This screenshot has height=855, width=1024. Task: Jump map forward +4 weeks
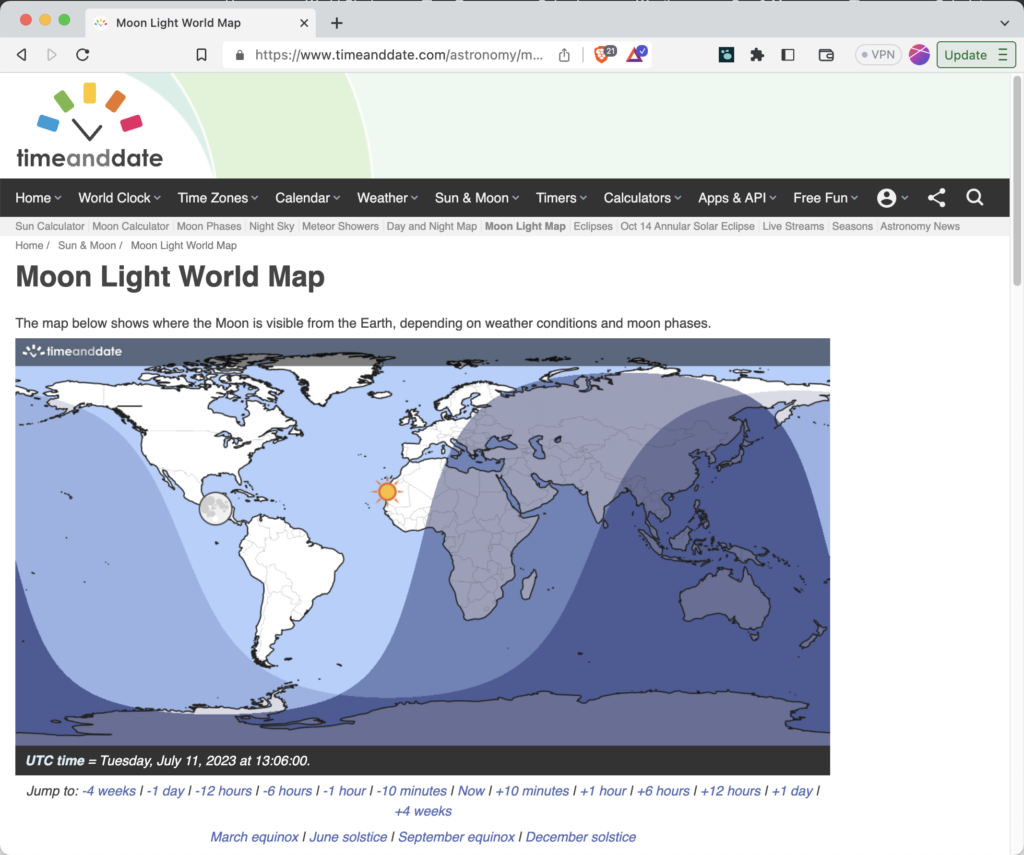[x=423, y=811]
